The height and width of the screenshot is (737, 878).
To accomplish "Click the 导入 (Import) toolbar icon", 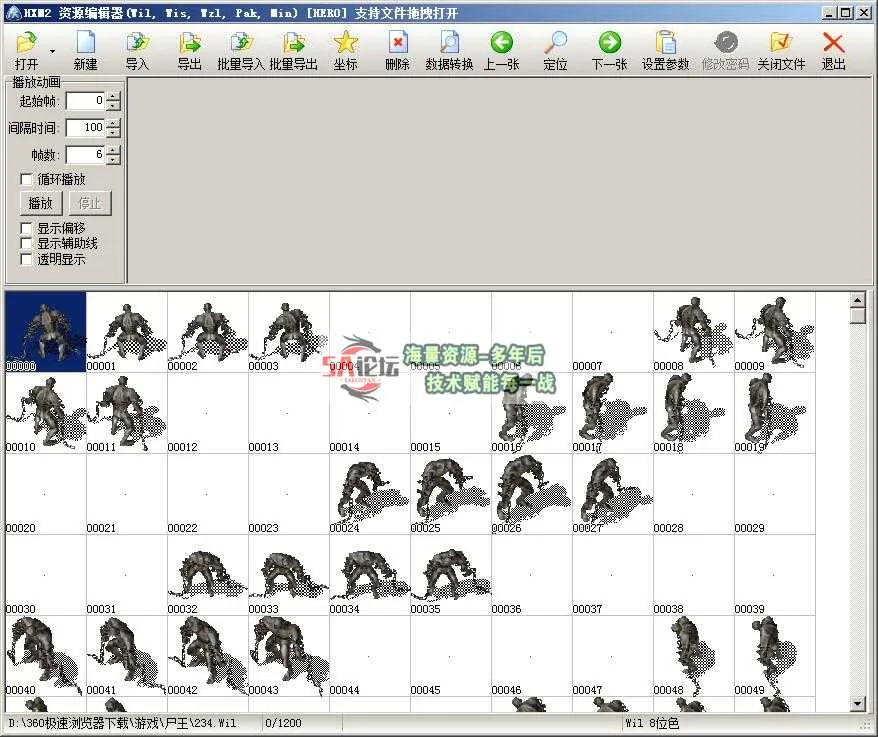I will tap(137, 44).
